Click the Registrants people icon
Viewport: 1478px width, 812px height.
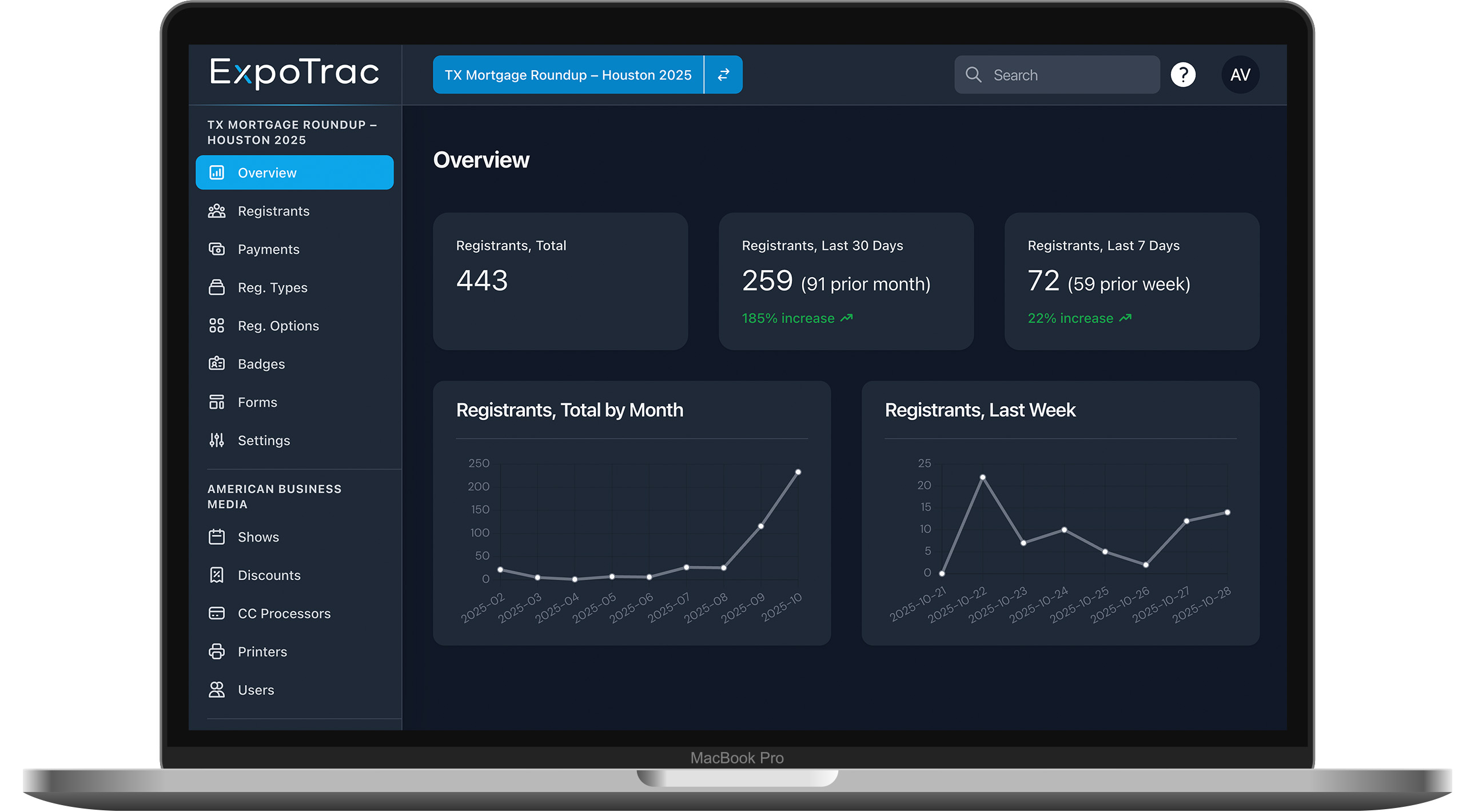pos(216,211)
